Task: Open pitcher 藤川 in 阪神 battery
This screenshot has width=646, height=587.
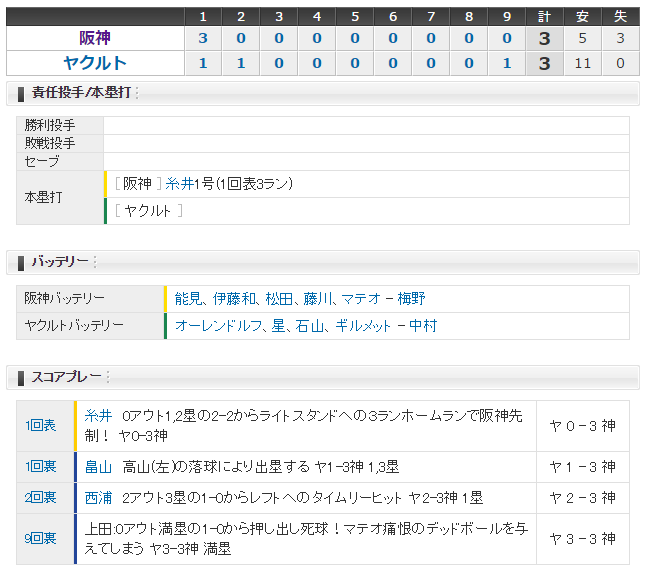Action: pyautogui.click(x=318, y=299)
